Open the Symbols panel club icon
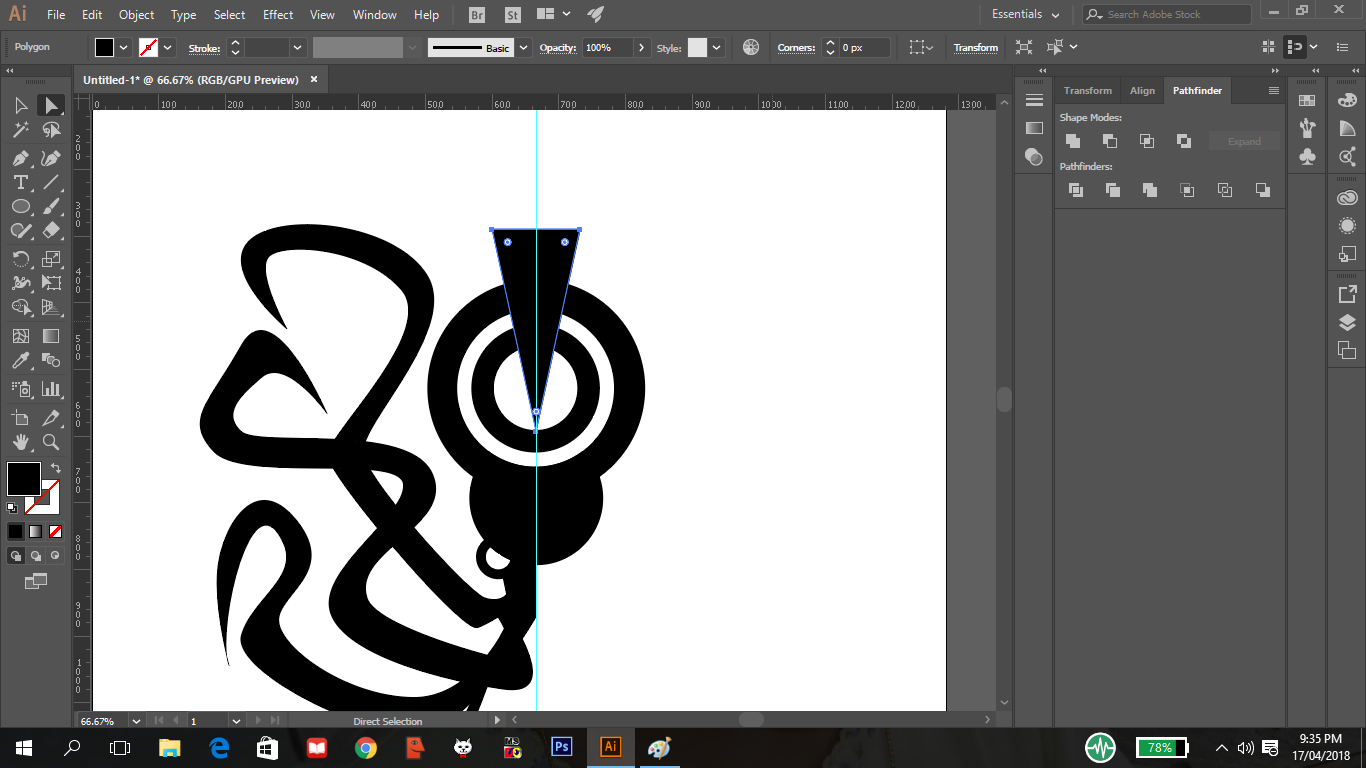 click(1307, 157)
